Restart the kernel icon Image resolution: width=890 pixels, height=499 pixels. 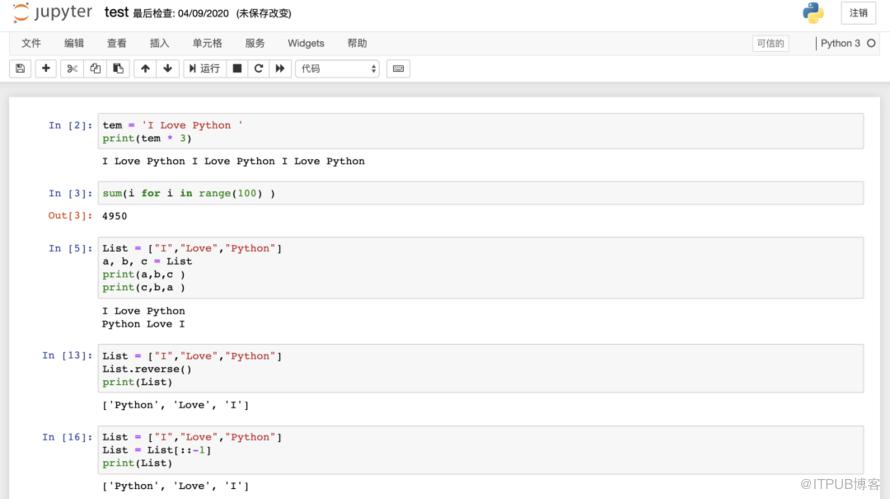[x=258, y=69]
